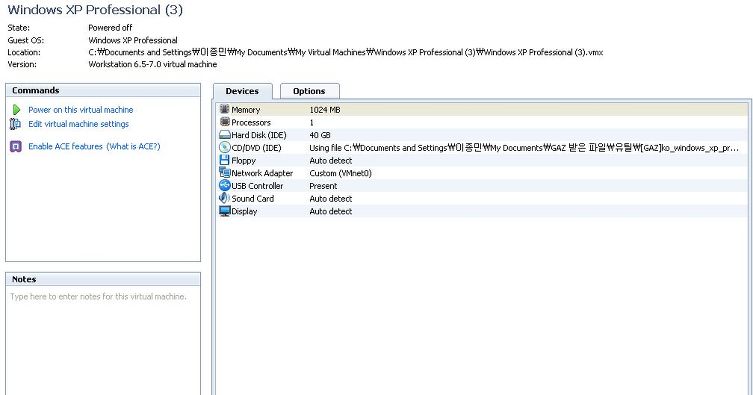Select the CD/DVD (IDE) label
Viewport: 753px width, 395px height.
click(256, 148)
